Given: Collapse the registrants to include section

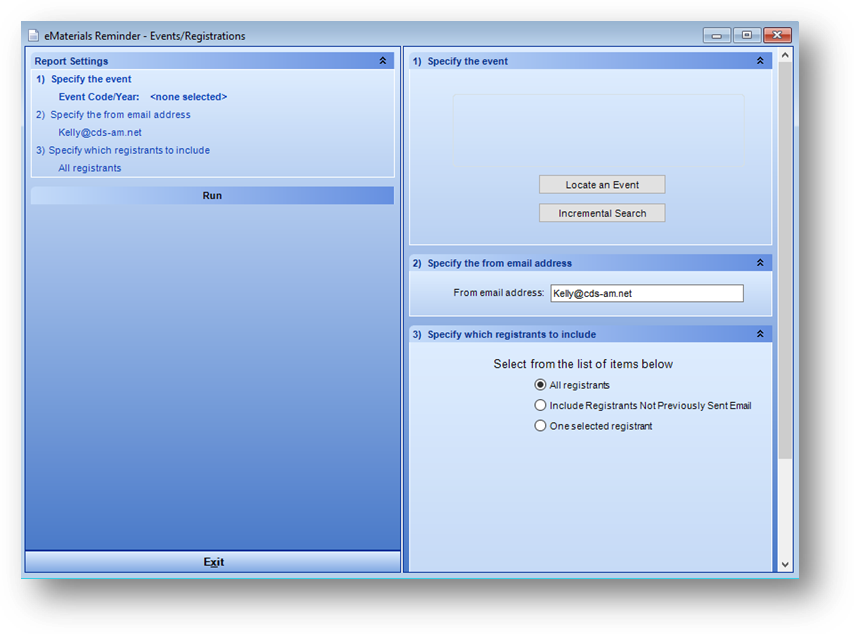Looking at the screenshot, I should pyautogui.click(x=760, y=334).
